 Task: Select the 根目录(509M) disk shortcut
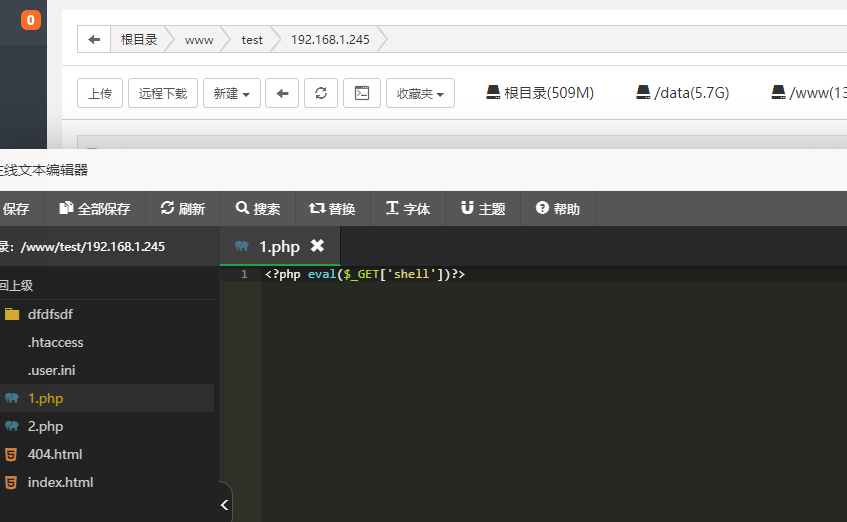click(x=540, y=93)
